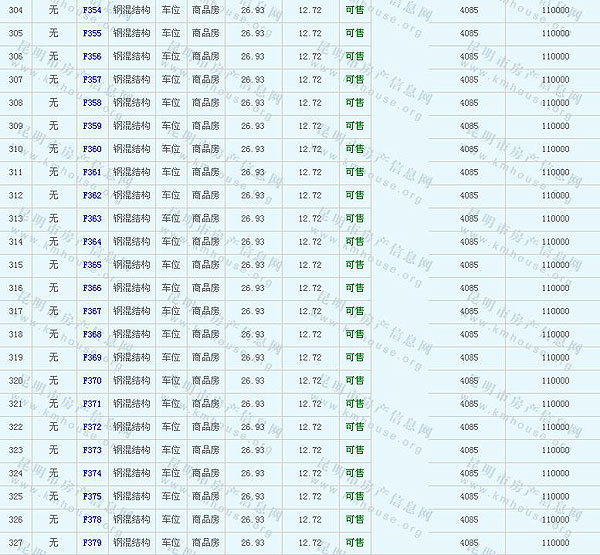Select the F359 link in row 309

point(91,126)
